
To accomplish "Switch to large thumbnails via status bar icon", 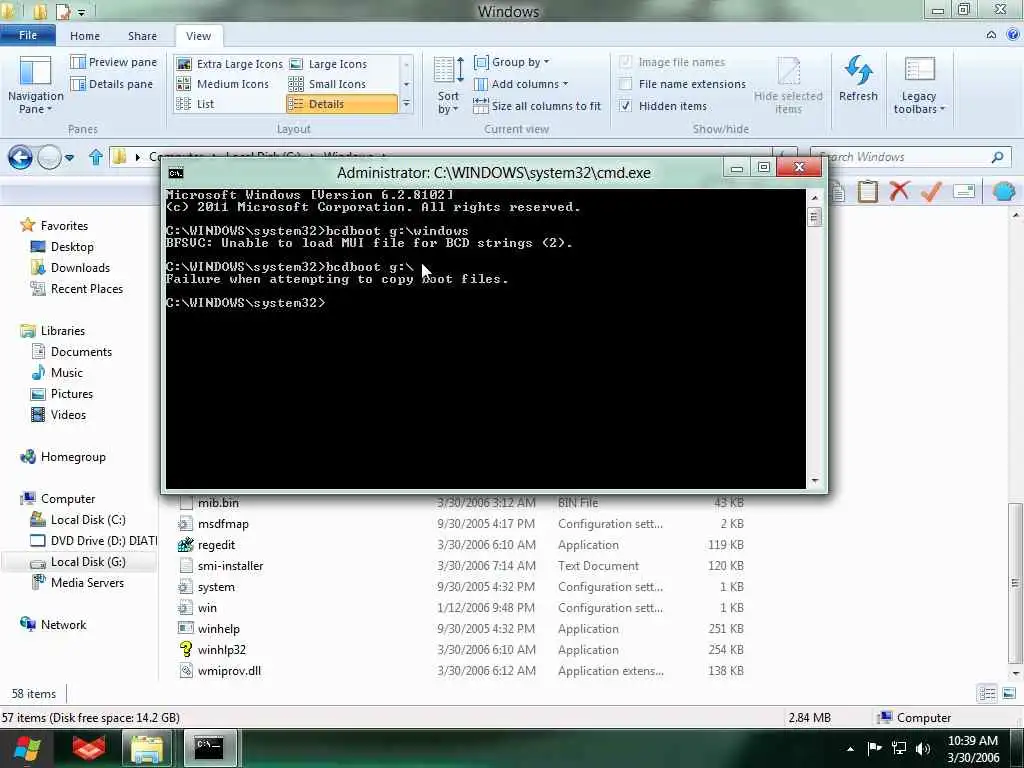I will coord(1009,694).
